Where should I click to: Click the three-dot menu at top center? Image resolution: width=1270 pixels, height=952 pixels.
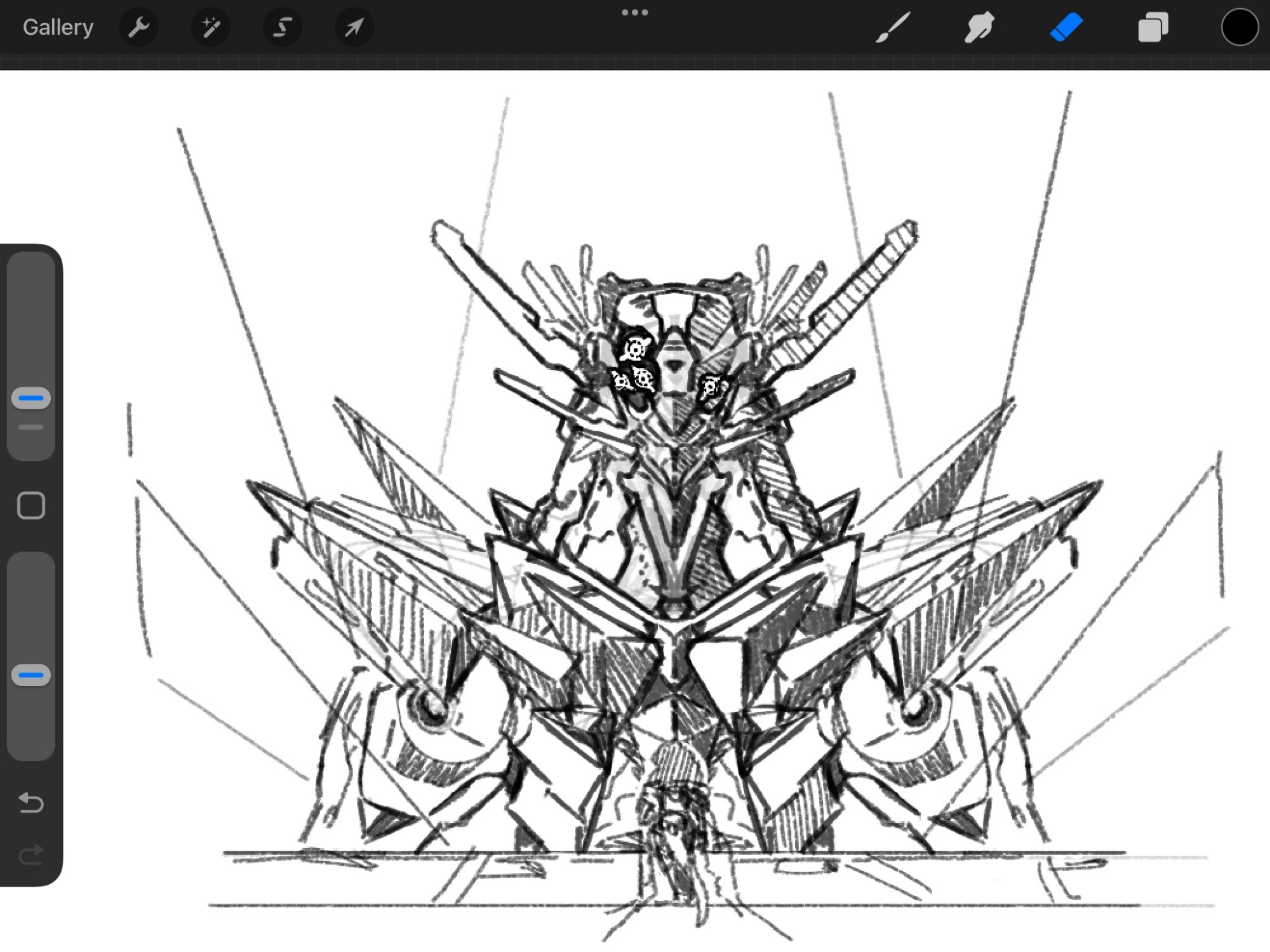pos(634,13)
